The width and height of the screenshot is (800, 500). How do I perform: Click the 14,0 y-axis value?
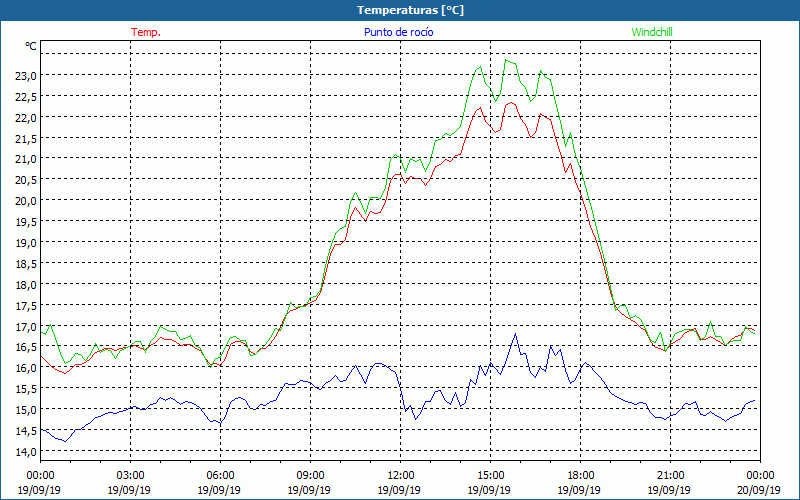[27, 451]
